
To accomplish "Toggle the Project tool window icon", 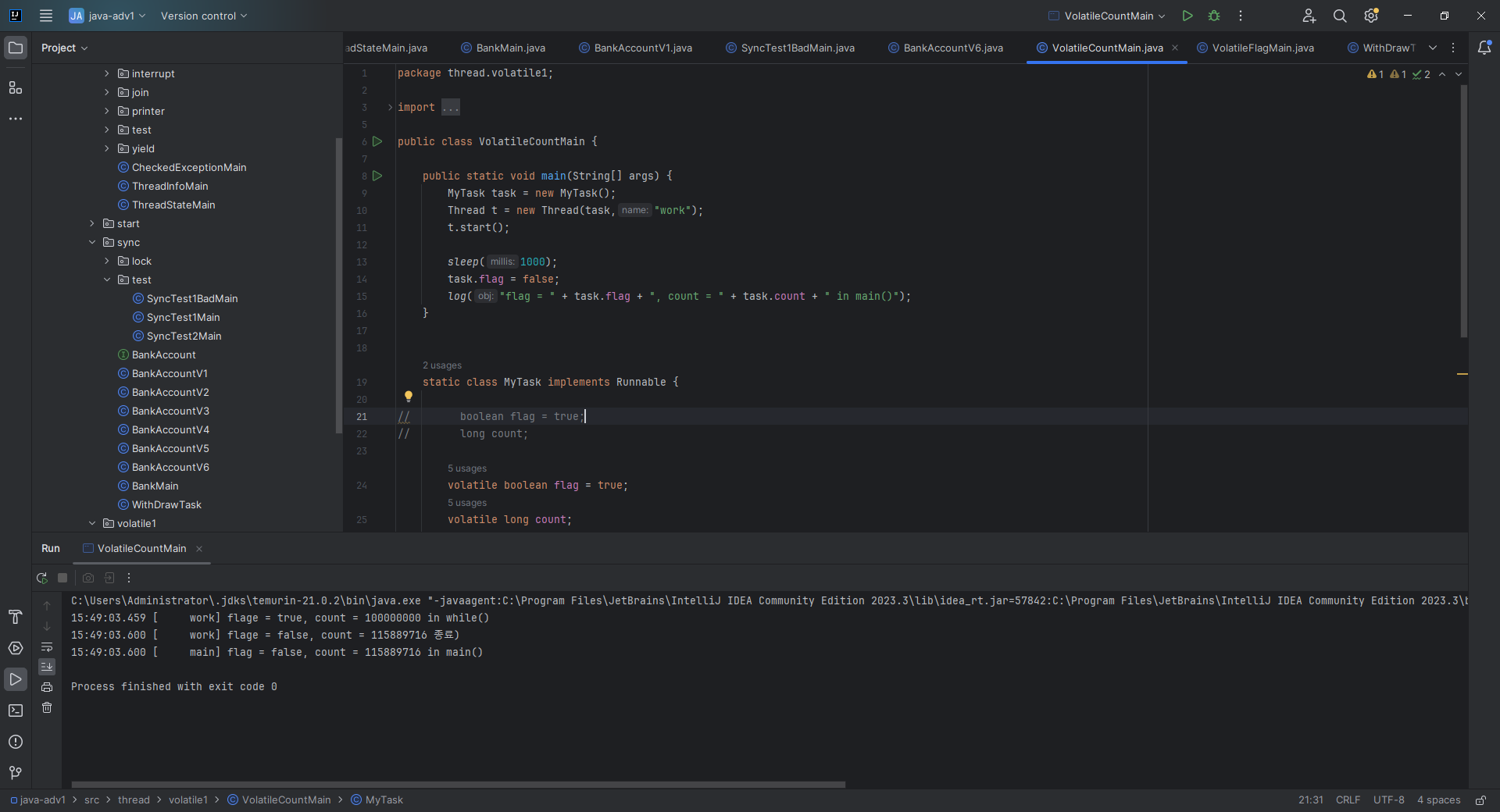I will 16,48.
